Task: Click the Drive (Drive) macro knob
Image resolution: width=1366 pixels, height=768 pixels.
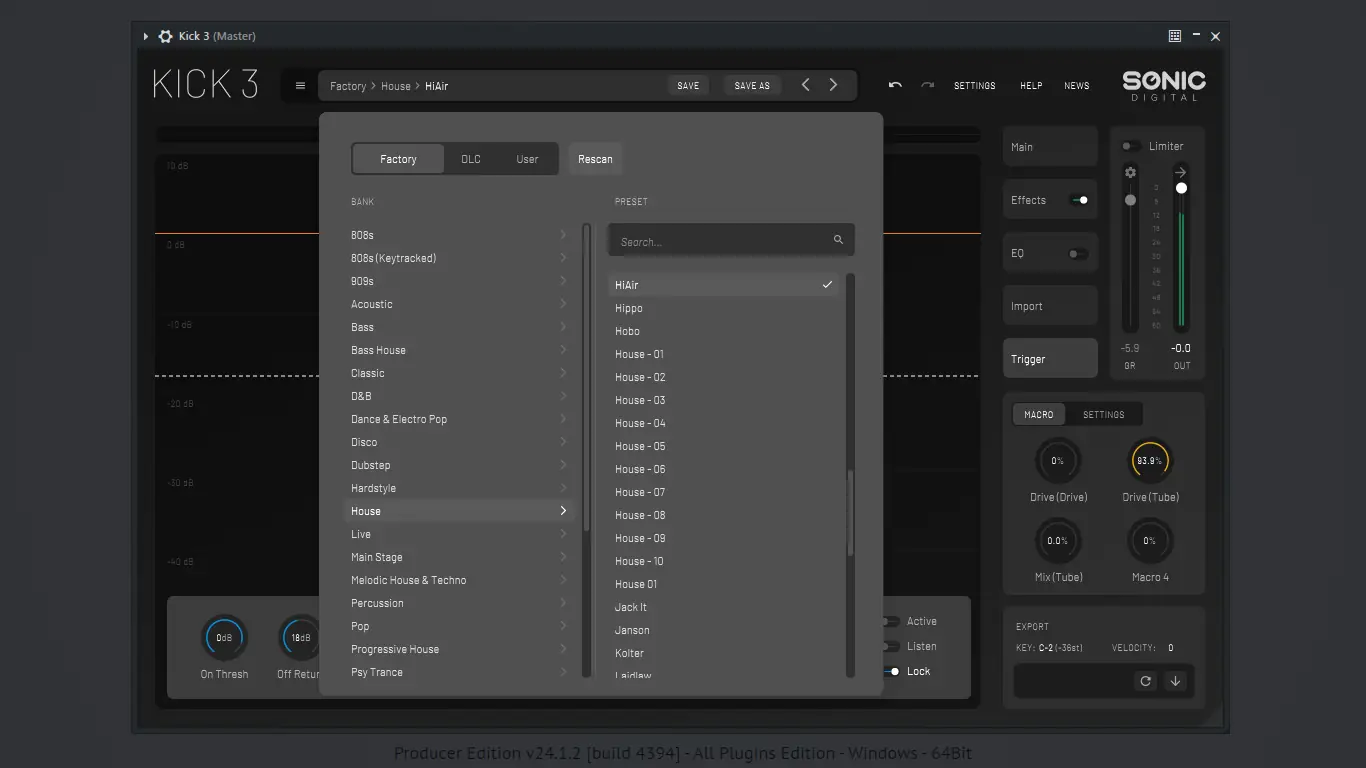Action: tap(1057, 461)
